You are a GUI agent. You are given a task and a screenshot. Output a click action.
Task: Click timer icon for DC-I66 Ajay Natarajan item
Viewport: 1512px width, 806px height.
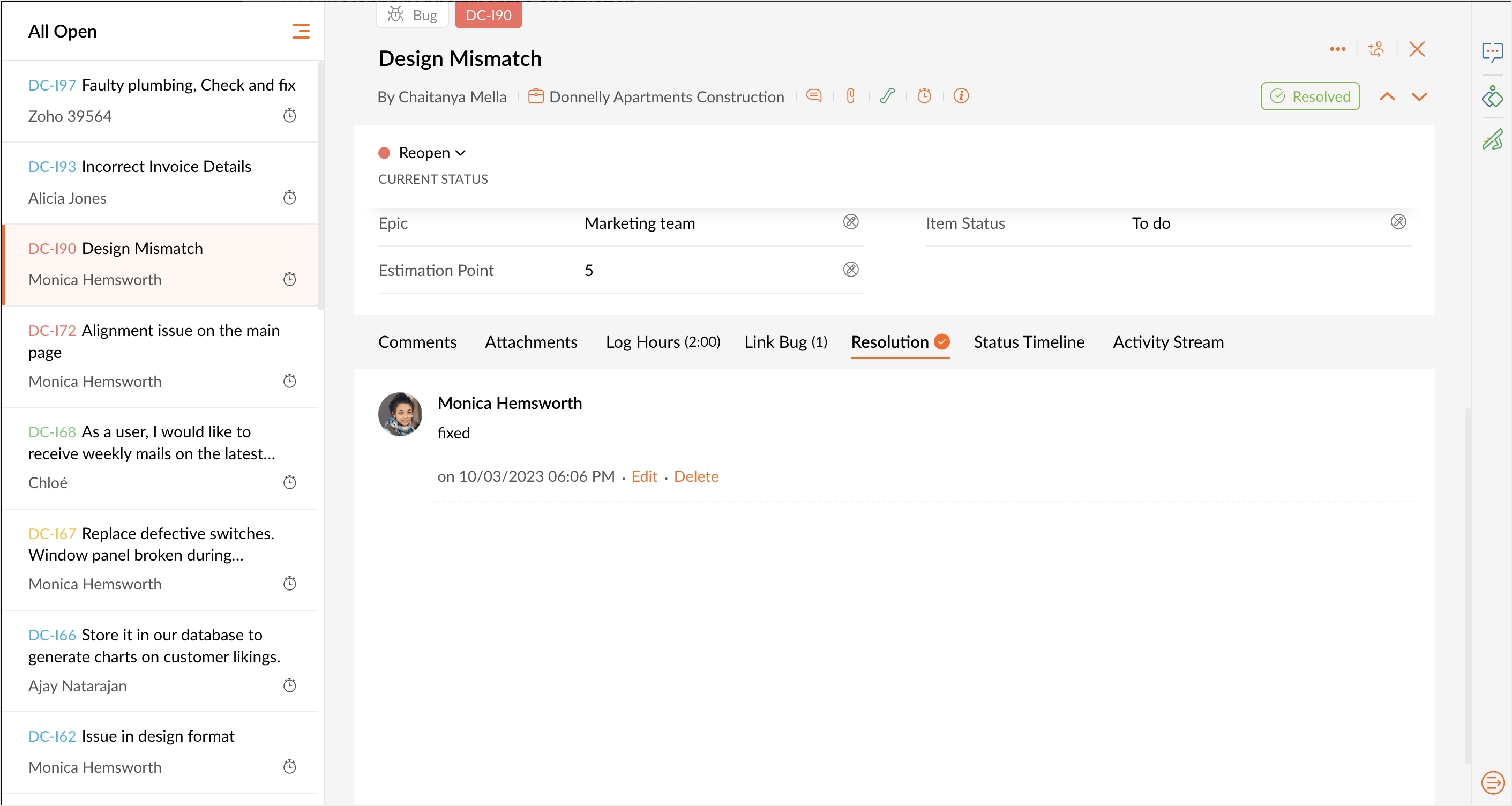pyautogui.click(x=289, y=685)
